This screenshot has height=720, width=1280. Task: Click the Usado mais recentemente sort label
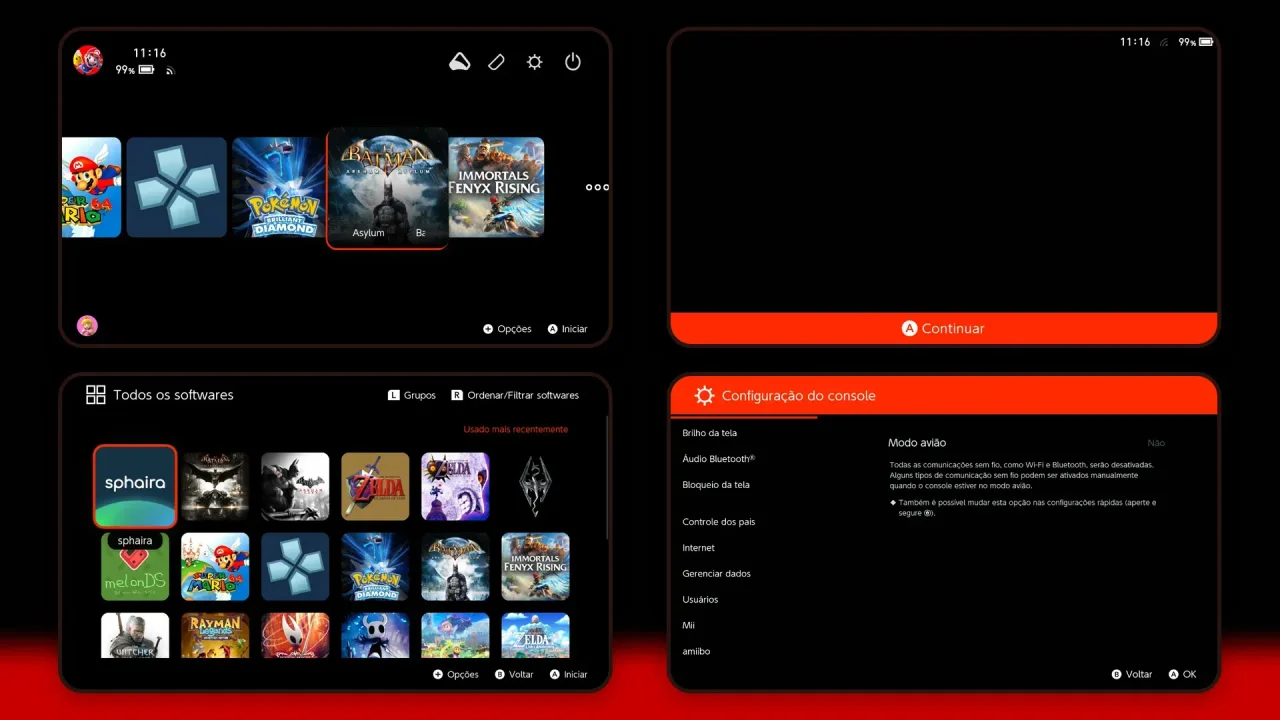click(515, 430)
